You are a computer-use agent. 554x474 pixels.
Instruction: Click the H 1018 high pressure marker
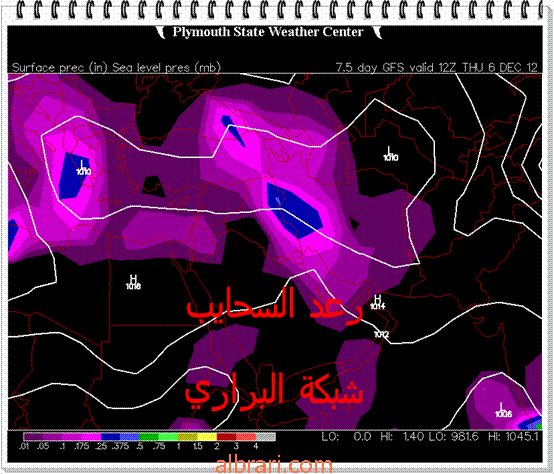click(133, 282)
